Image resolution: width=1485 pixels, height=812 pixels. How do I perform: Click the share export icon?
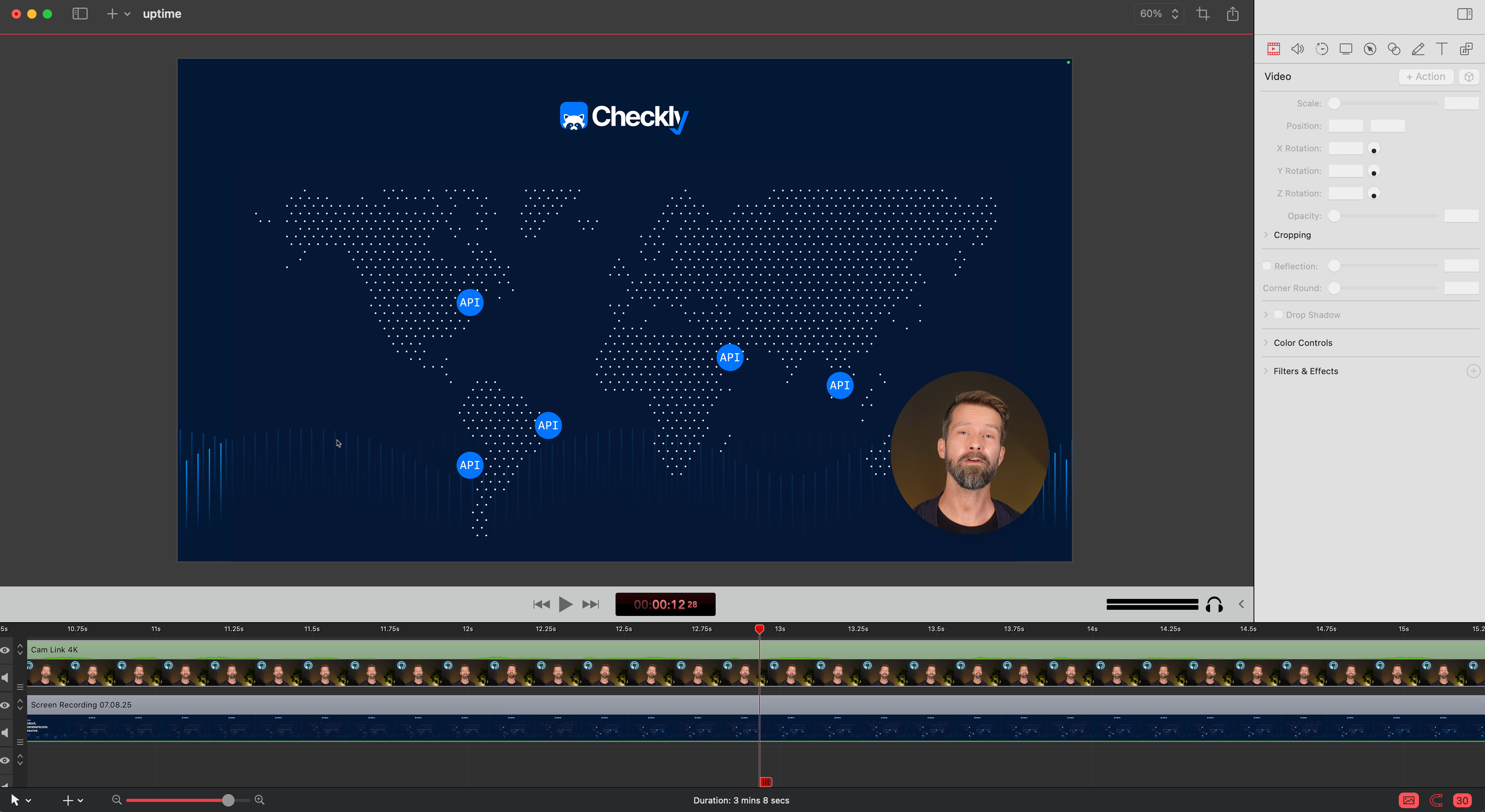(x=1233, y=14)
